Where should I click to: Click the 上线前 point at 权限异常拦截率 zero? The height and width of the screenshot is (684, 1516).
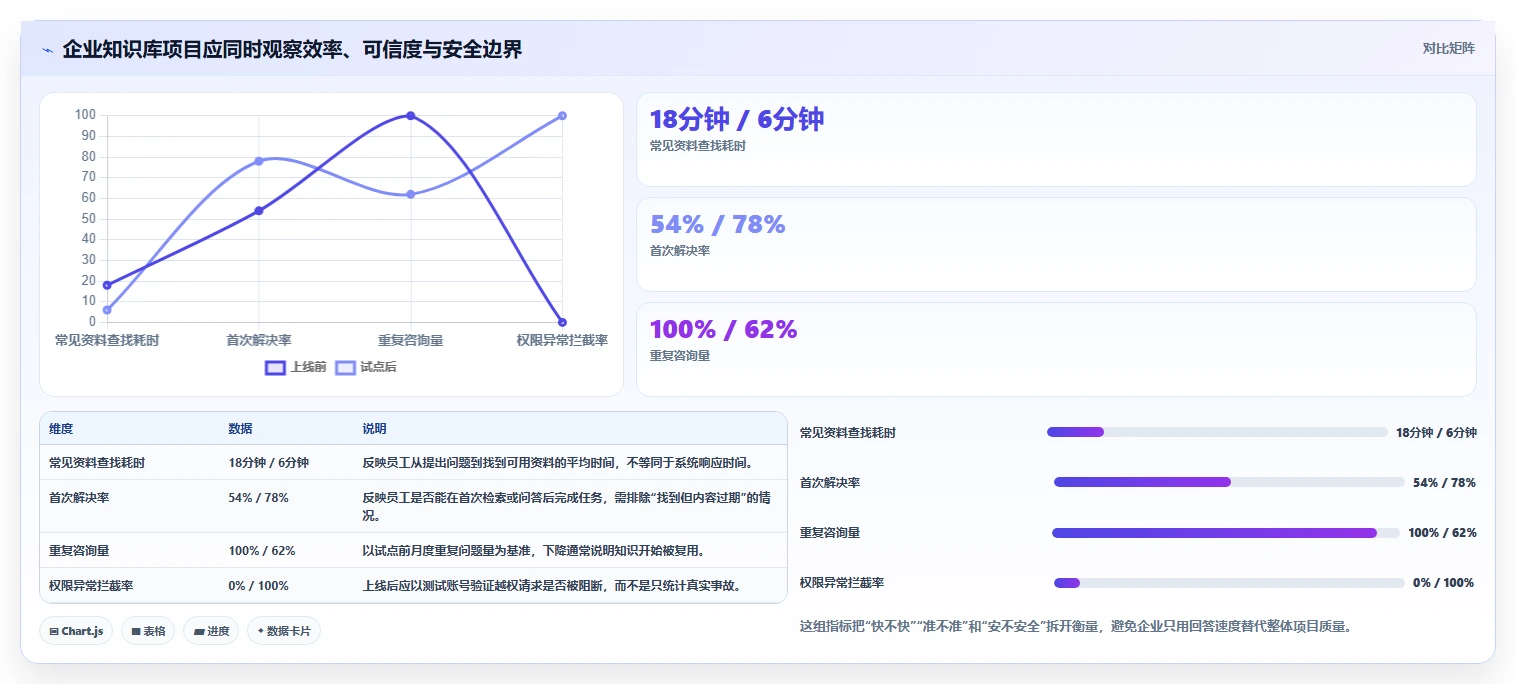point(562,322)
